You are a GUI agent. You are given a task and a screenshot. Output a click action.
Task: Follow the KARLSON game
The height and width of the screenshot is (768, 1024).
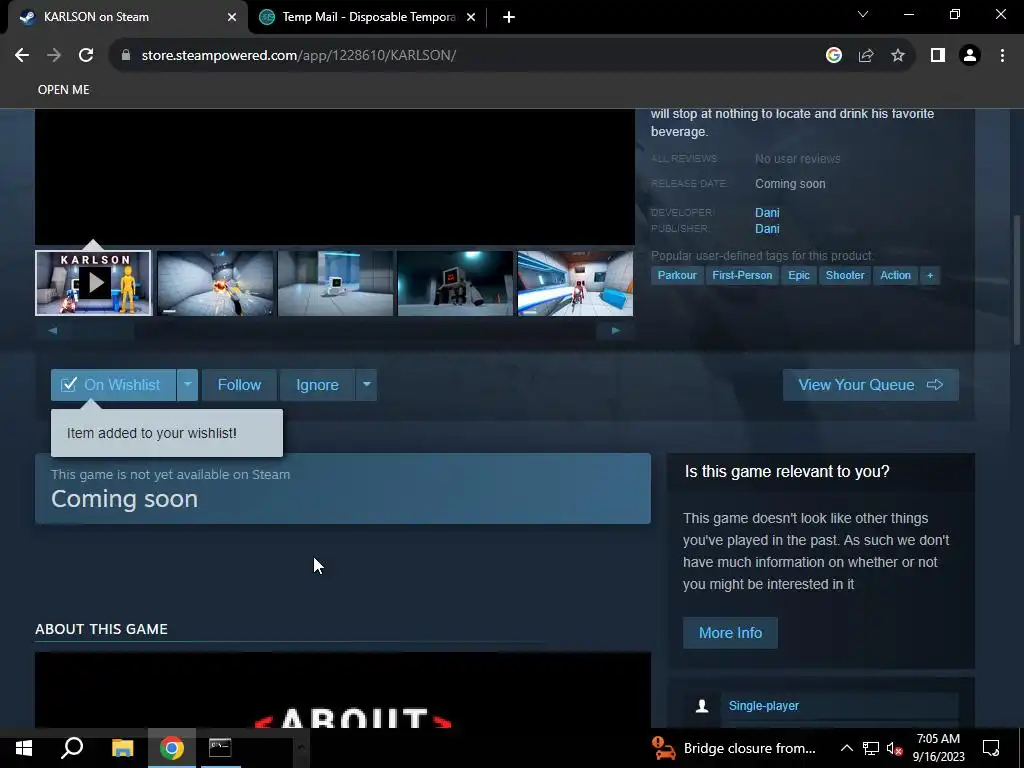coord(239,385)
